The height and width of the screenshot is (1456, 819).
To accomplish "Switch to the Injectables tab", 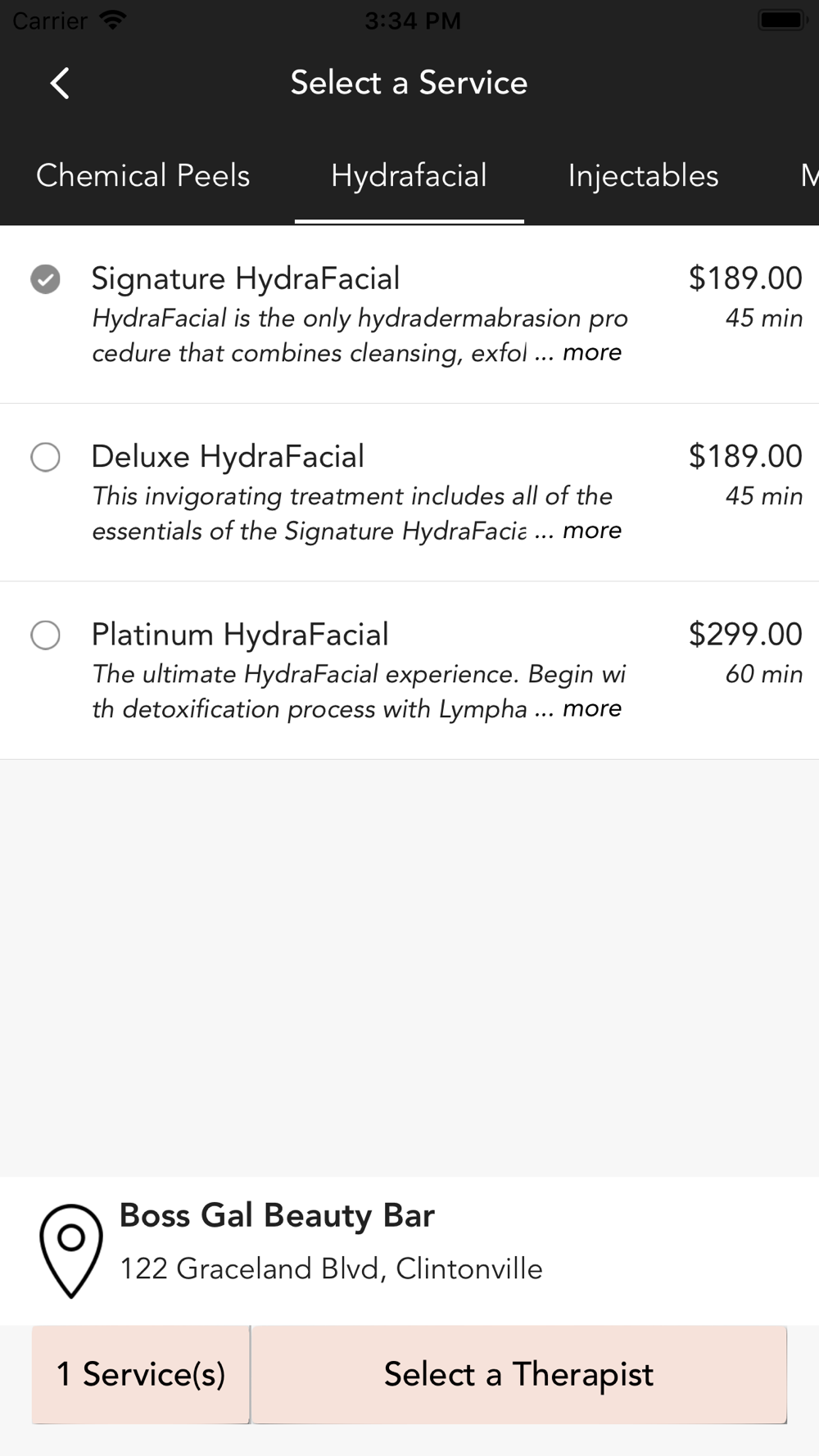I will click(643, 175).
